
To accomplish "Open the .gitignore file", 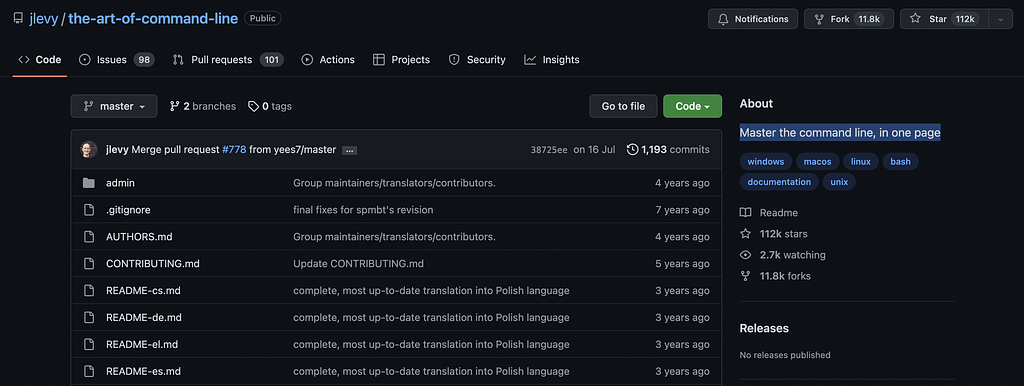I will [128, 210].
